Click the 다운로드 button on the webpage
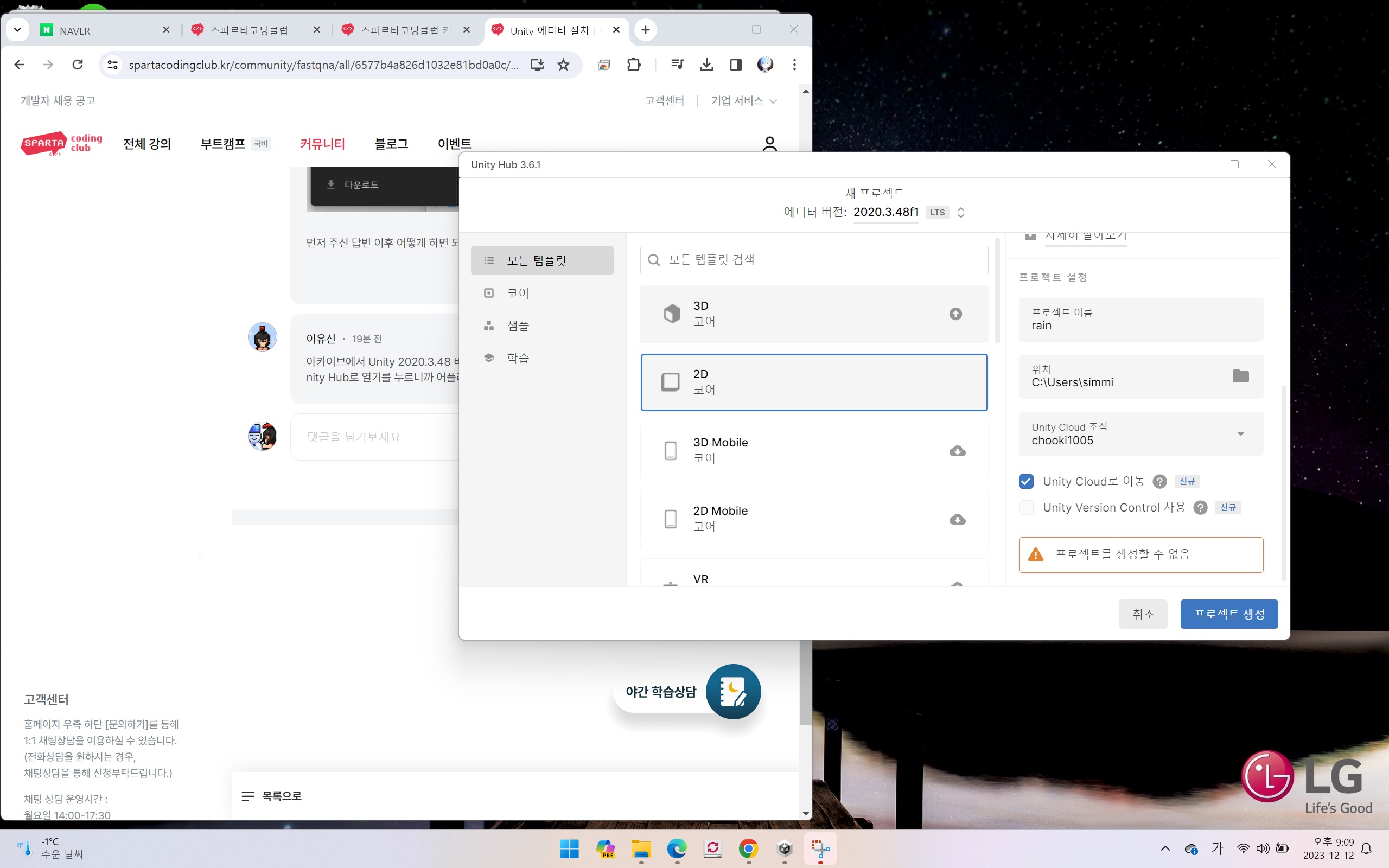The image size is (1389, 868). (353, 185)
